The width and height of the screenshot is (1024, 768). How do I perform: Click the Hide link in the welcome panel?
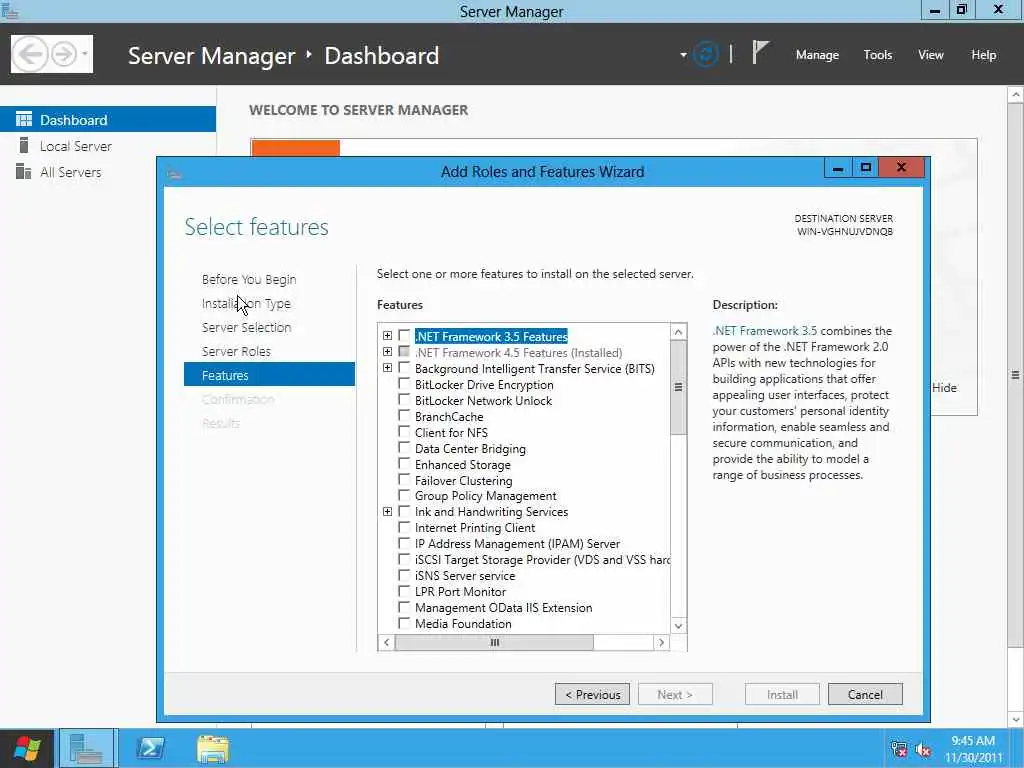click(x=944, y=387)
